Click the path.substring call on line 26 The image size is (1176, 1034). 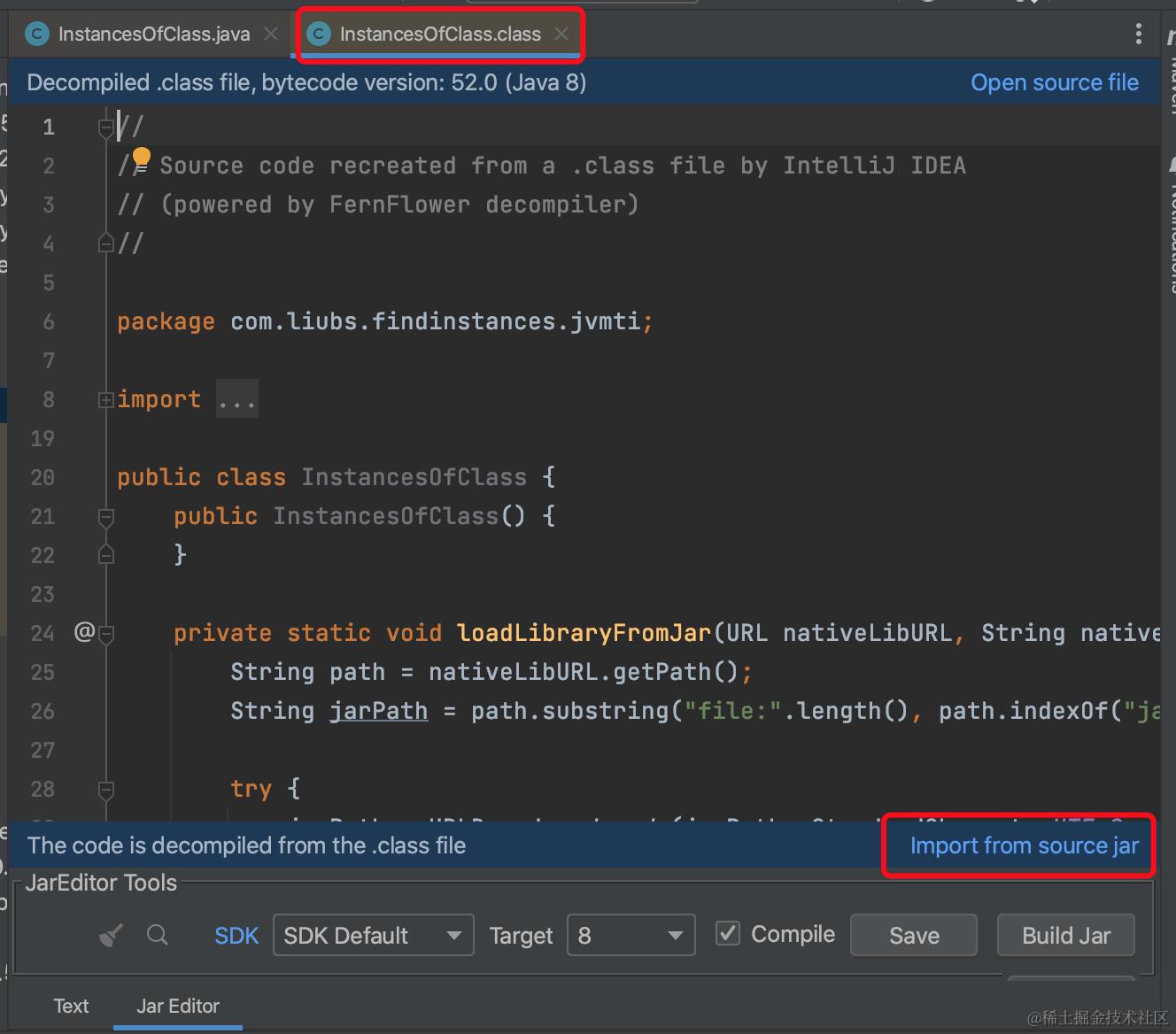(570, 712)
